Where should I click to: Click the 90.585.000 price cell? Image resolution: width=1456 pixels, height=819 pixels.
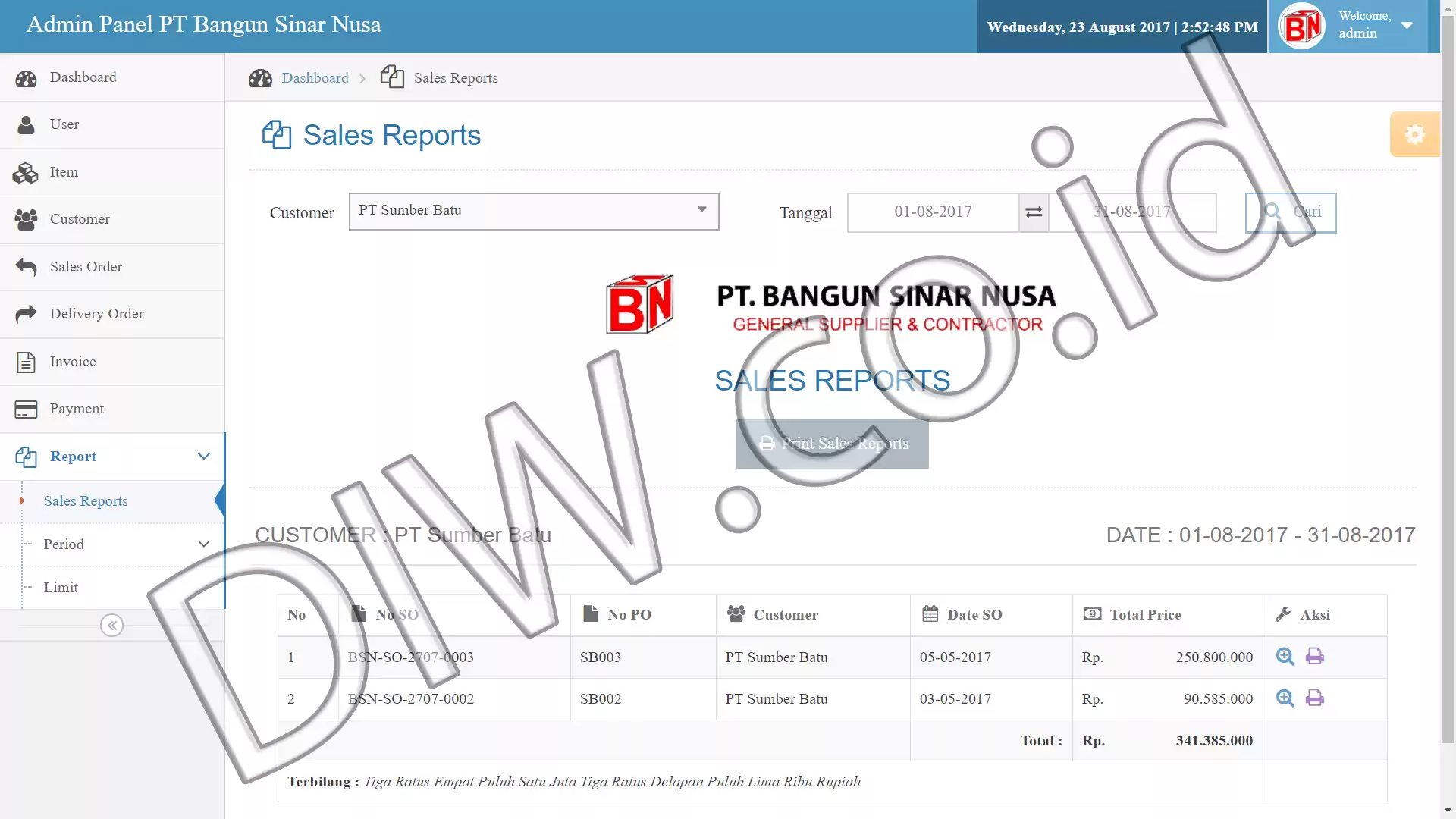coord(1167,699)
